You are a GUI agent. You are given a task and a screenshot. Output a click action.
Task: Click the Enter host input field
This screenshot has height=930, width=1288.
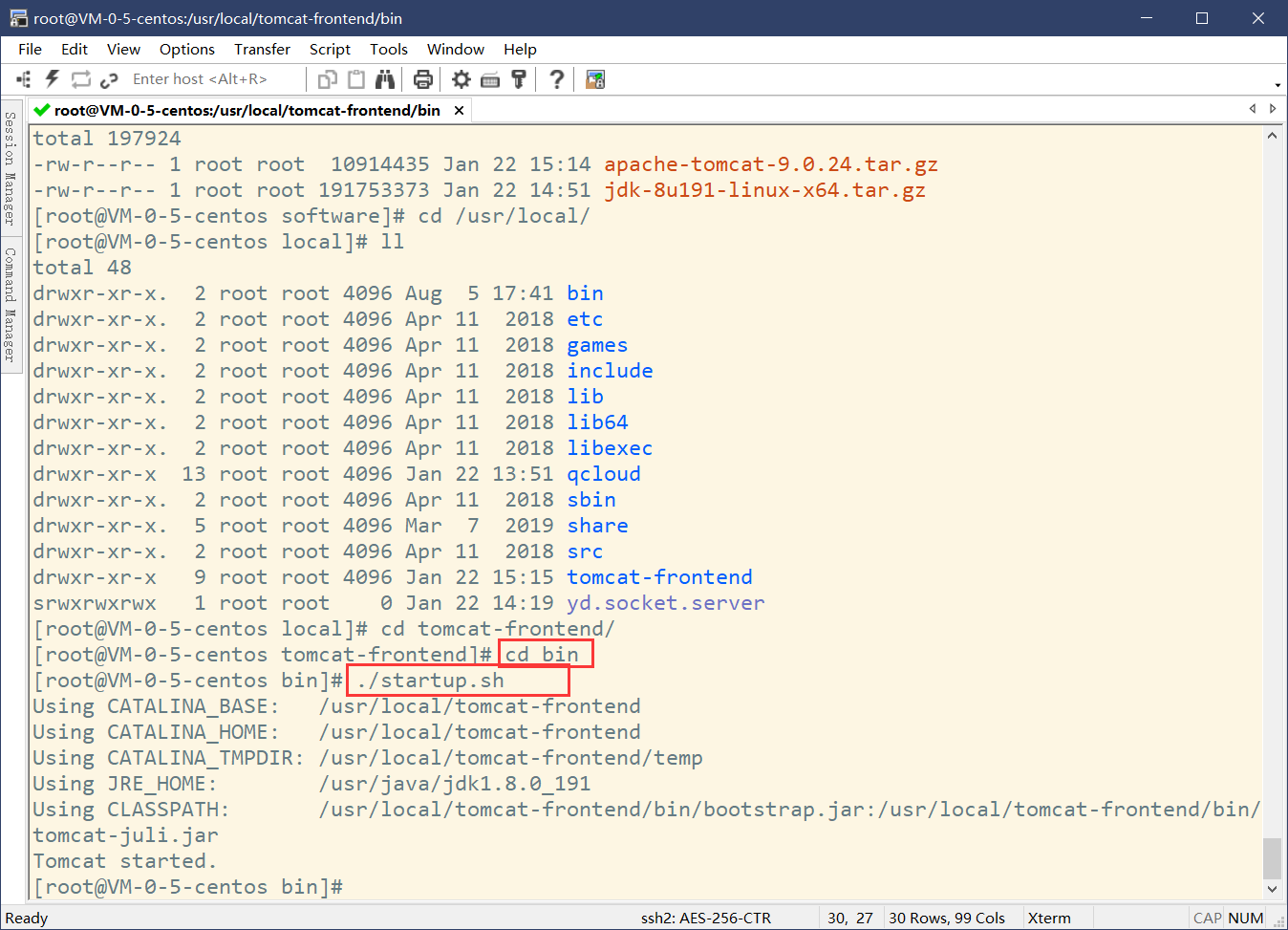(215, 79)
